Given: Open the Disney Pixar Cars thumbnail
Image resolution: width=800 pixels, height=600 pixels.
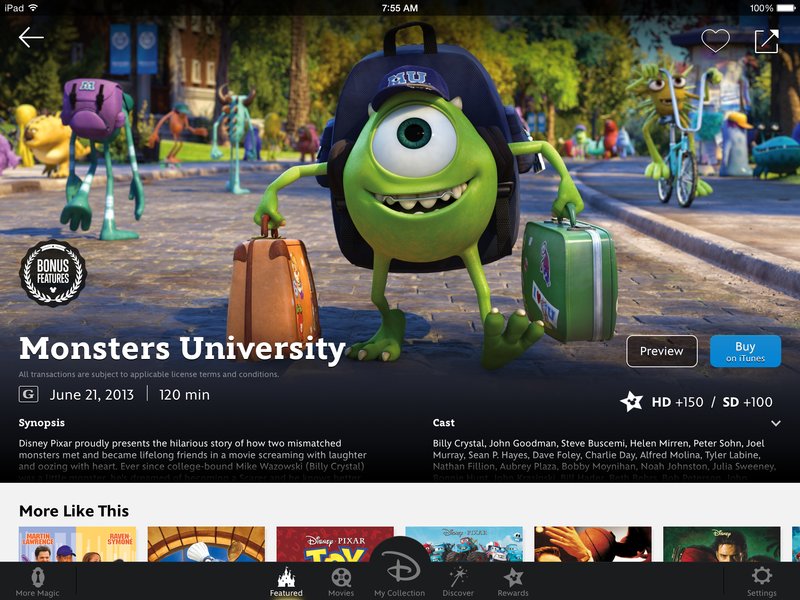Looking at the screenshot, I should [x=464, y=544].
